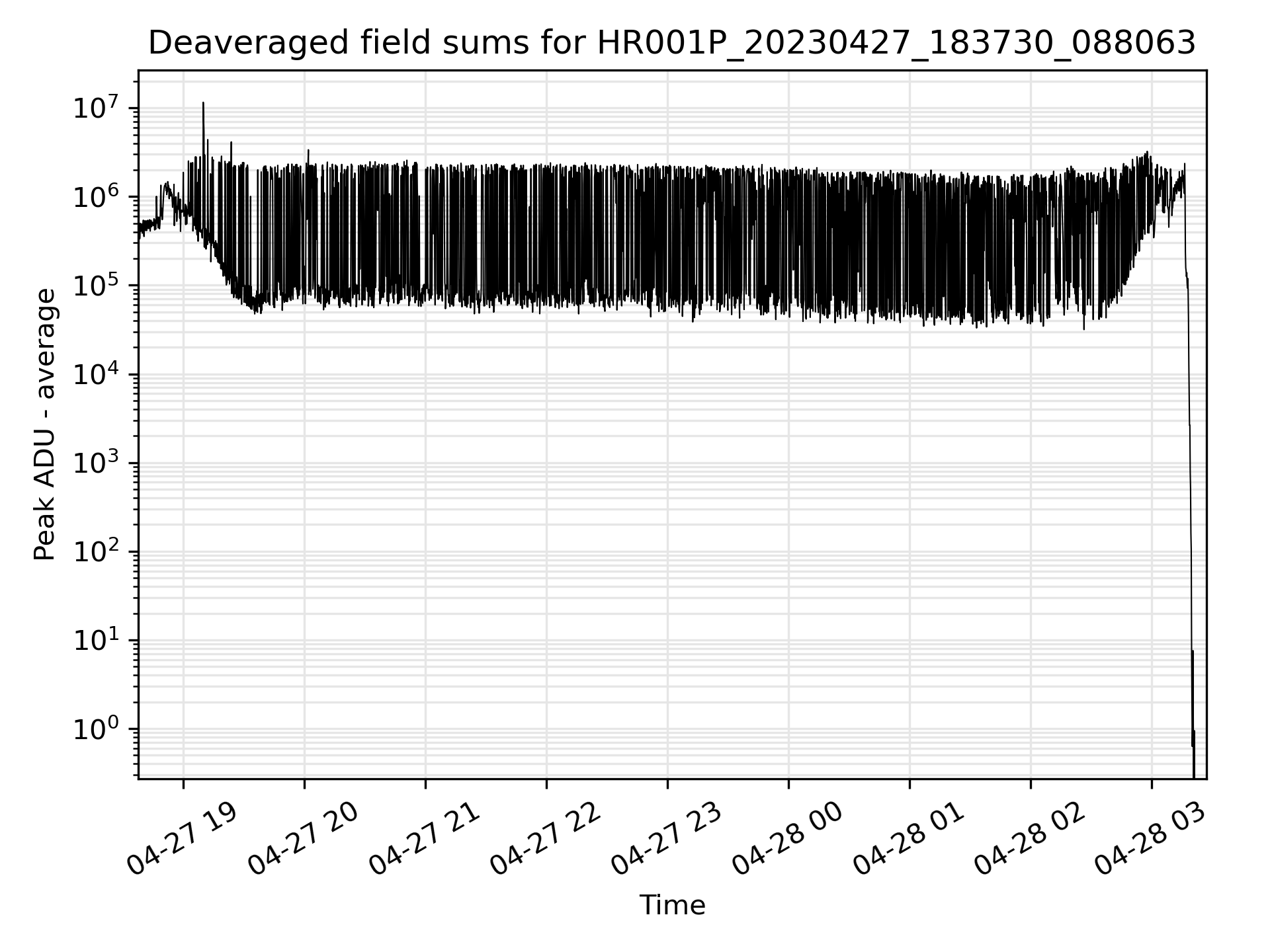Click the x-tick label '04-28 00'
Viewport: 1270px width, 952px height.
pos(787,838)
